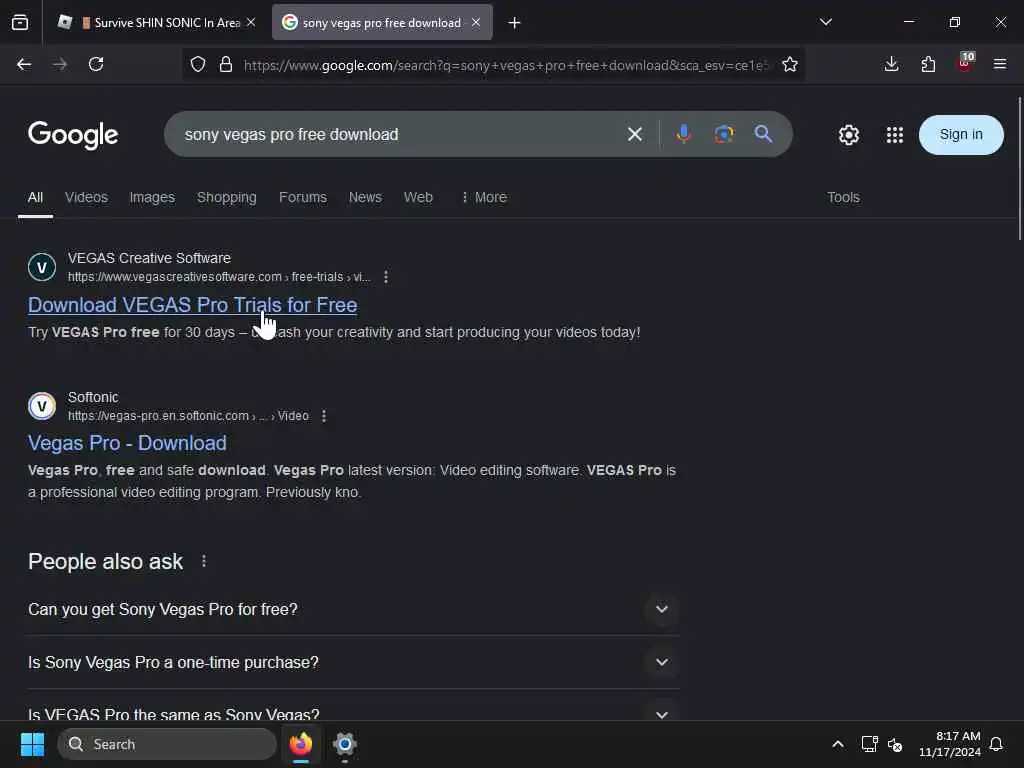The height and width of the screenshot is (768, 1024).
Task: View site security padlock info
Action: pos(226,64)
